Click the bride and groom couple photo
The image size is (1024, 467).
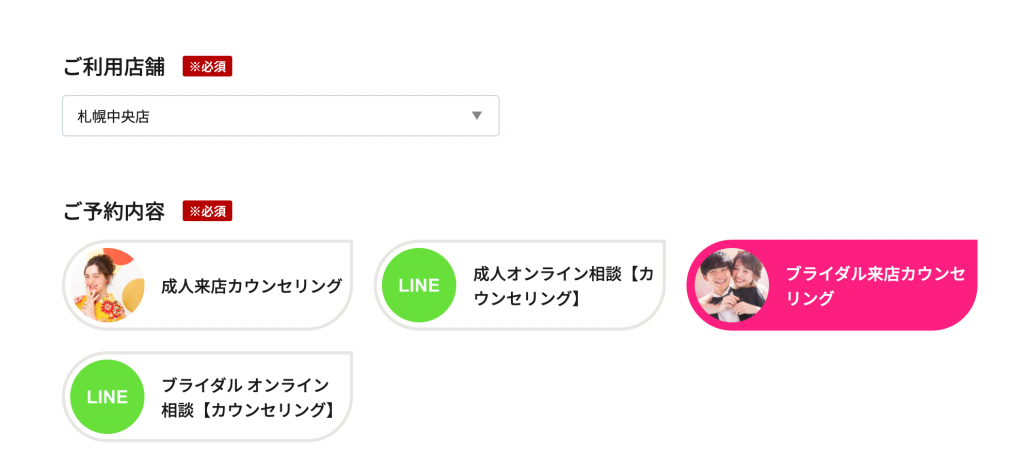pyautogui.click(x=731, y=285)
